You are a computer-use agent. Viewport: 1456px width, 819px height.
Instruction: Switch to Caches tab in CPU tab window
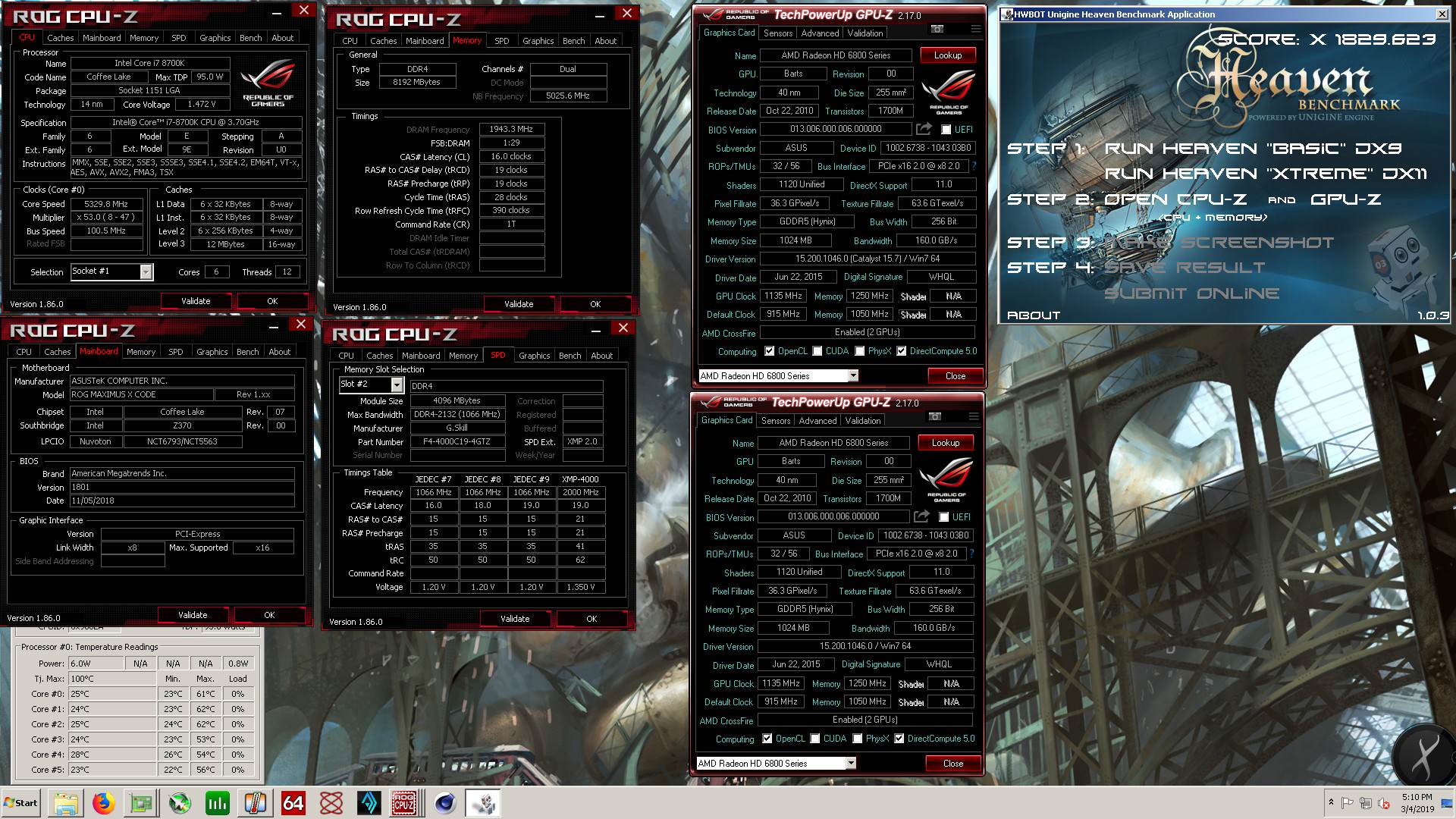(x=60, y=38)
